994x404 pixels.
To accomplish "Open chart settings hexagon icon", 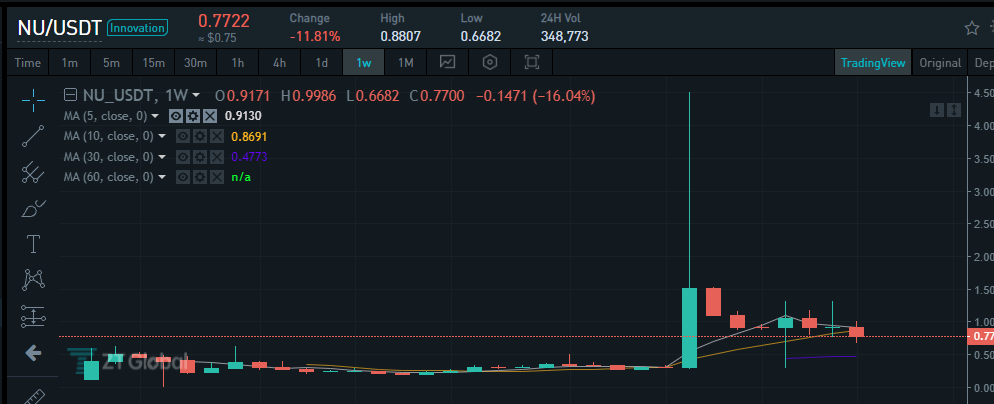I will [x=489, y=62].
